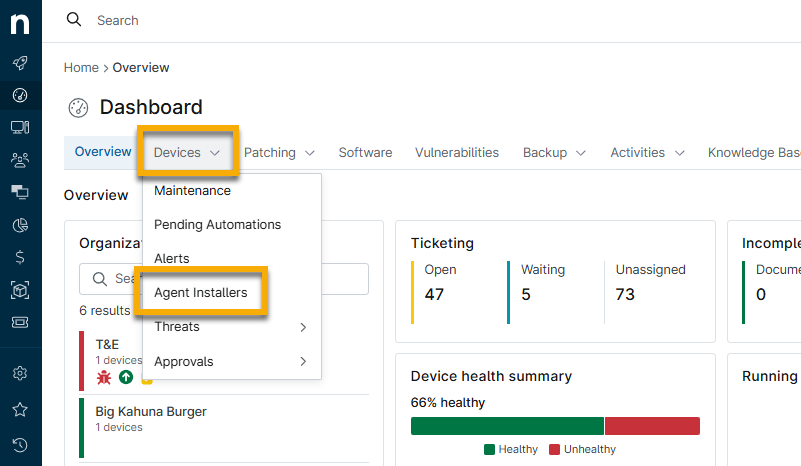Screen dimensions: 801x466
Task: Open the Organizations people icon in sidebar
Action: click(20, 159)
